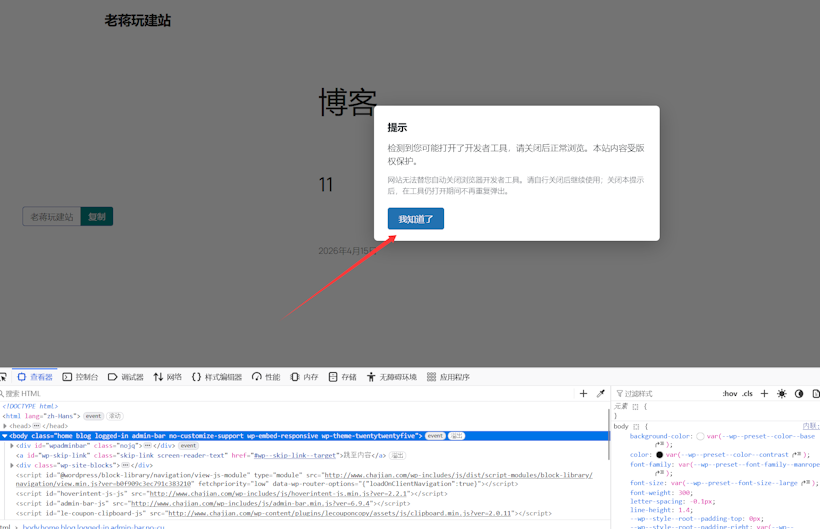Toggle the .cls class panel

[747, 394]
